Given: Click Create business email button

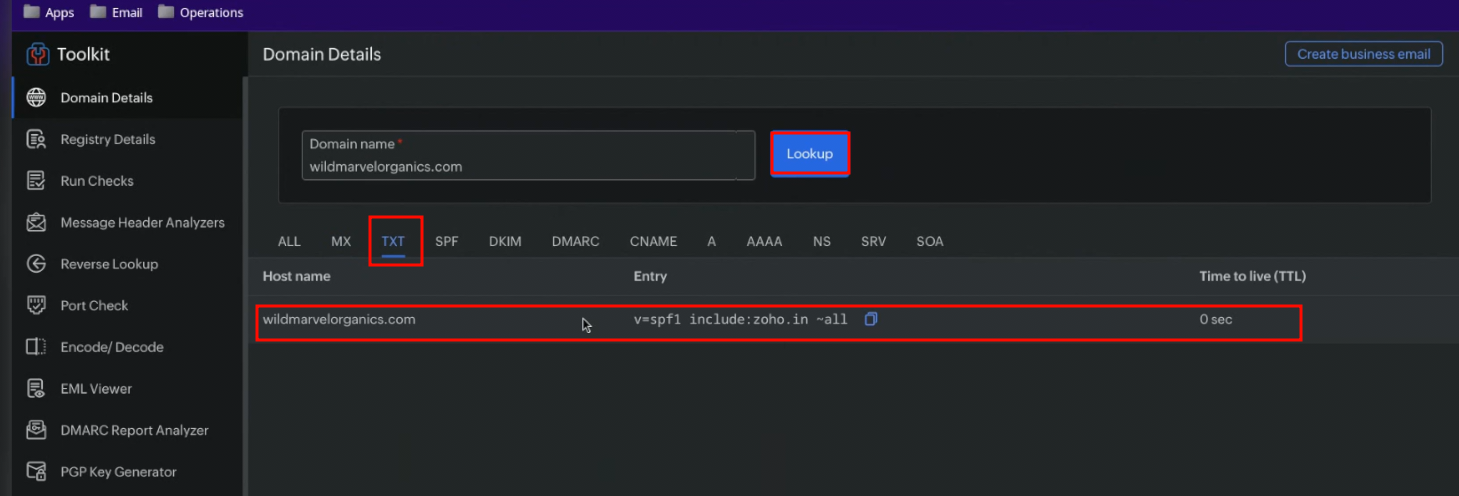Looking at the screenshot, I should pyautogui.click(x=1363, y=54).
